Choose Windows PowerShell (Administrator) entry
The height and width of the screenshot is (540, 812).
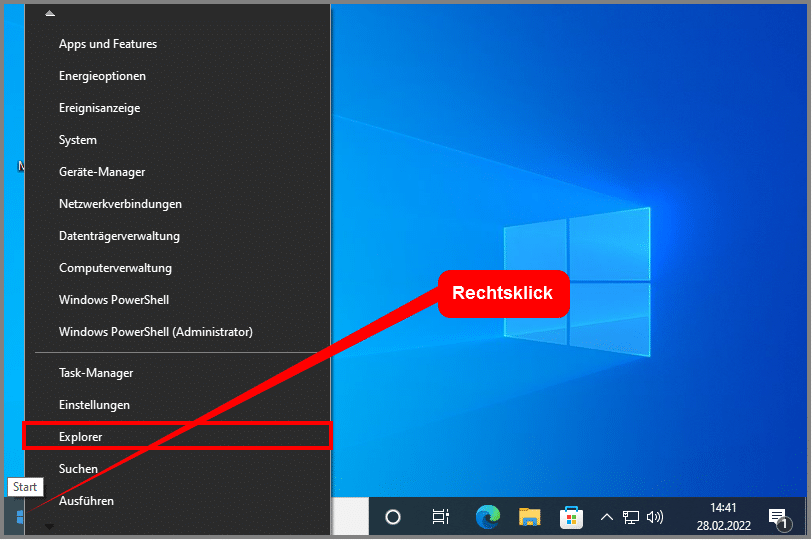point(156,332)
